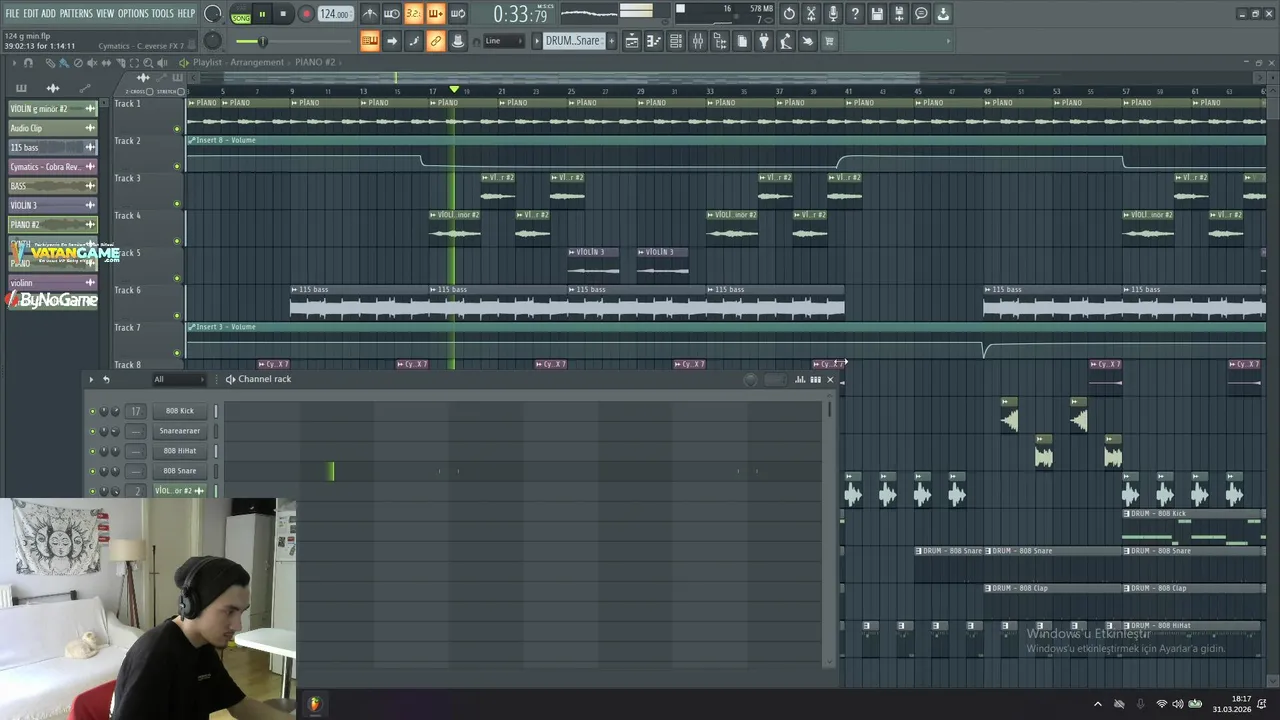Open the content library cart icon

pyautogui.click(x=828, y=41)
